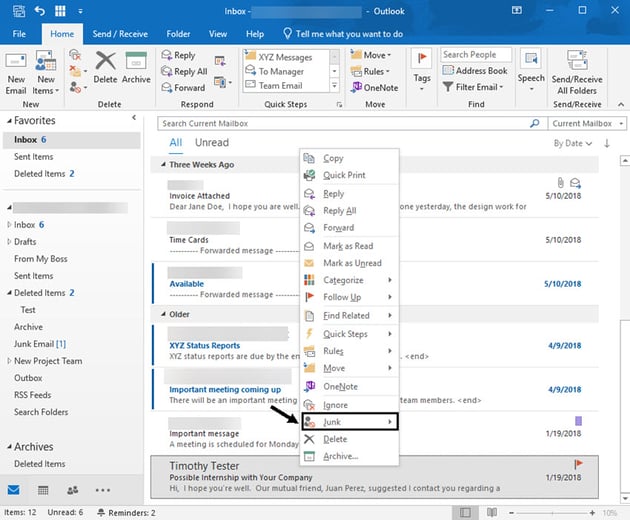Collapse the Older message group
Screen dimensions: 630x520
coord(163,314)
